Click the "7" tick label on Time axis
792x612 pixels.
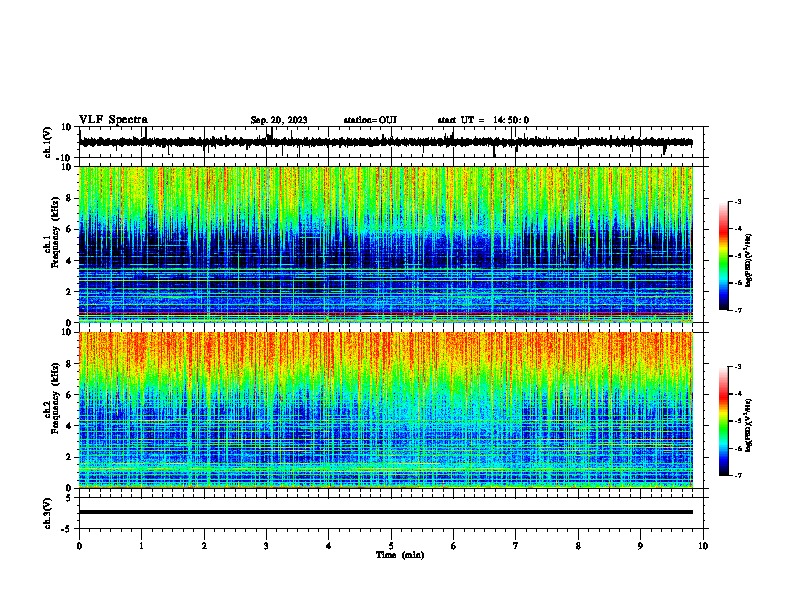[516, 546]
